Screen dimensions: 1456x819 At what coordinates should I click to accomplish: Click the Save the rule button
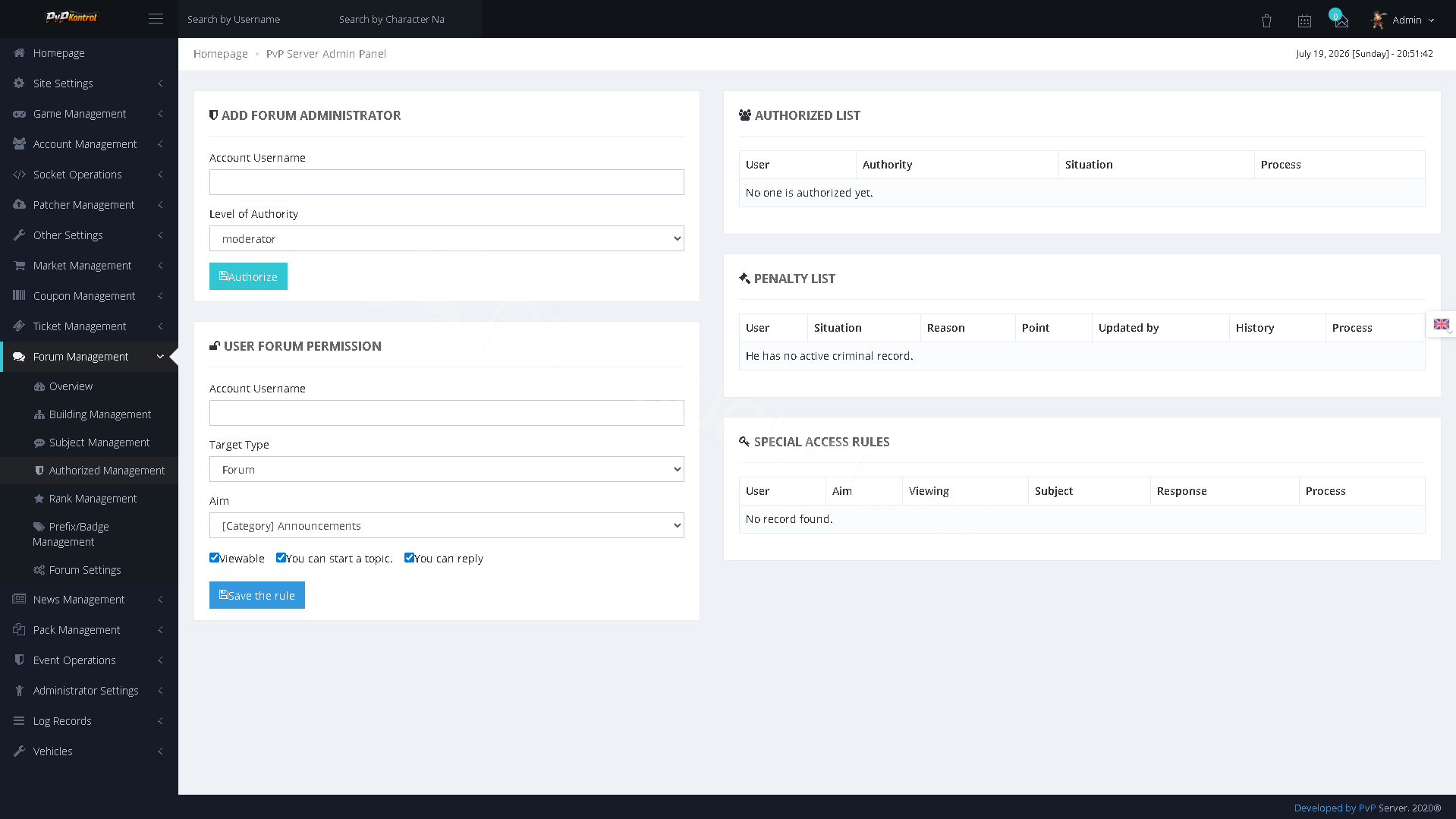click(256, 595)
